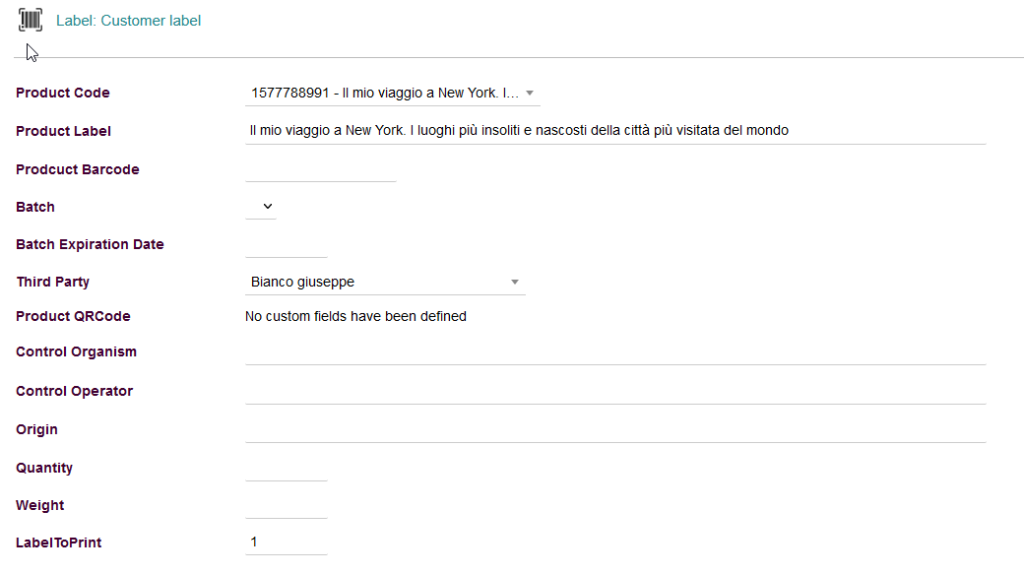Click into the Product Label text field
Viewport: 1024px width, 574px height.
(615, 131)
